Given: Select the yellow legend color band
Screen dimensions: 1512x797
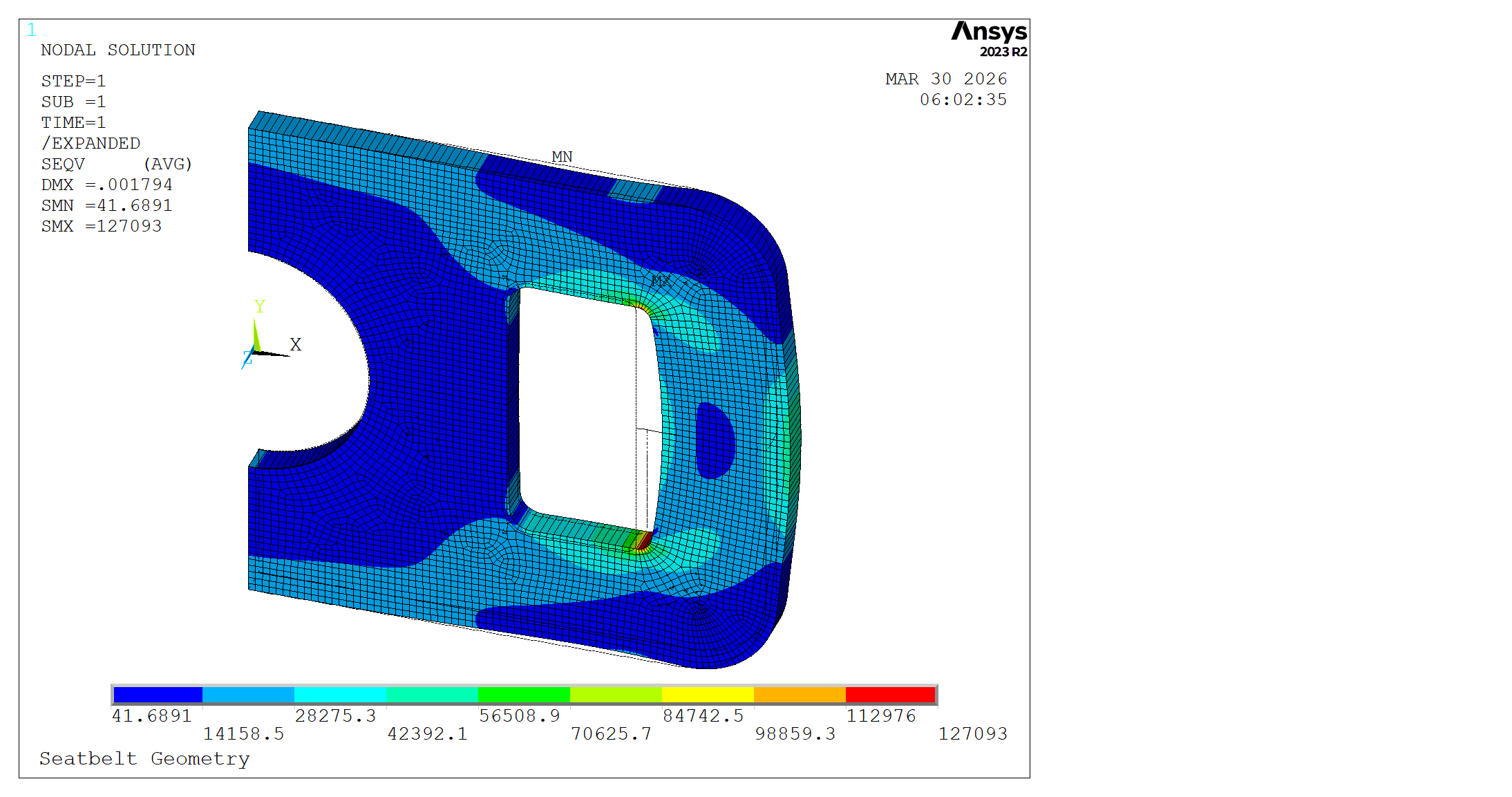Looking at the screenshot, I should pyautogui.click(x=707, y=694).
